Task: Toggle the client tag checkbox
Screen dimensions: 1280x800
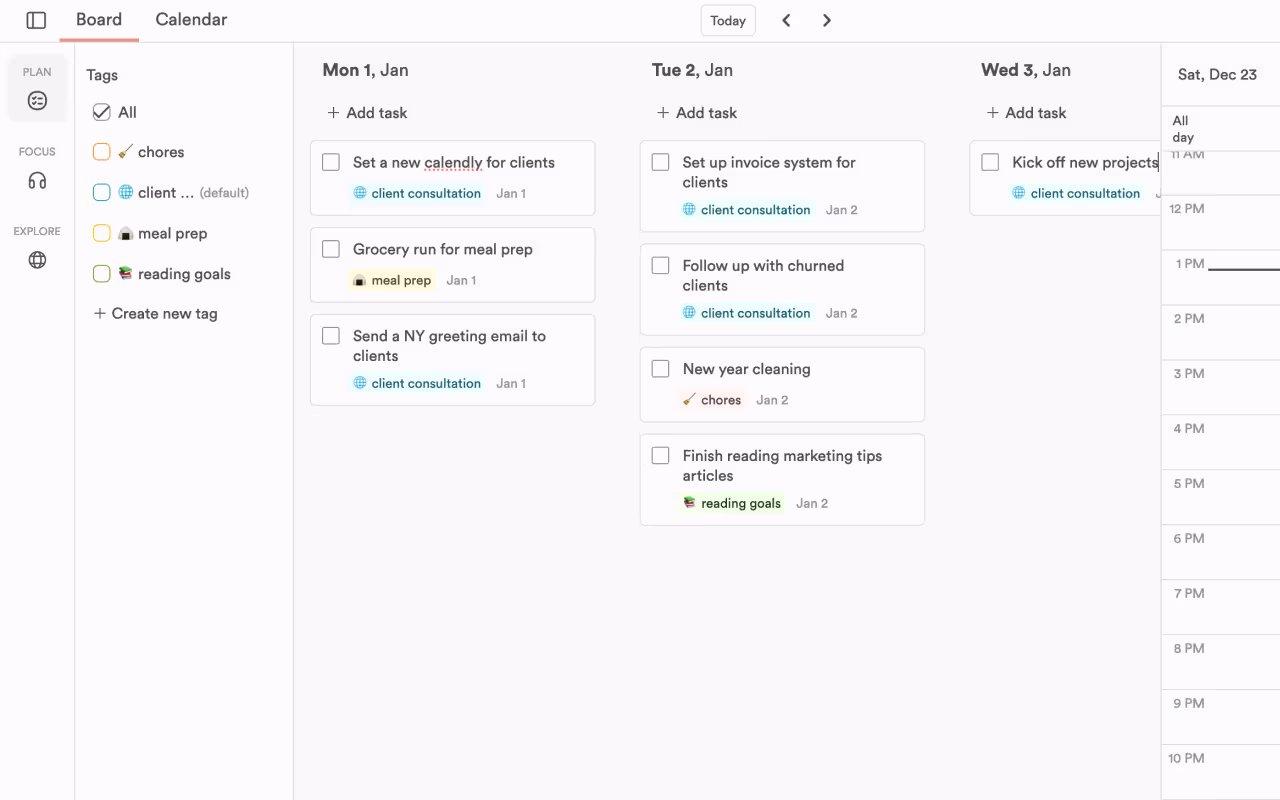Action: click(101, 192)
